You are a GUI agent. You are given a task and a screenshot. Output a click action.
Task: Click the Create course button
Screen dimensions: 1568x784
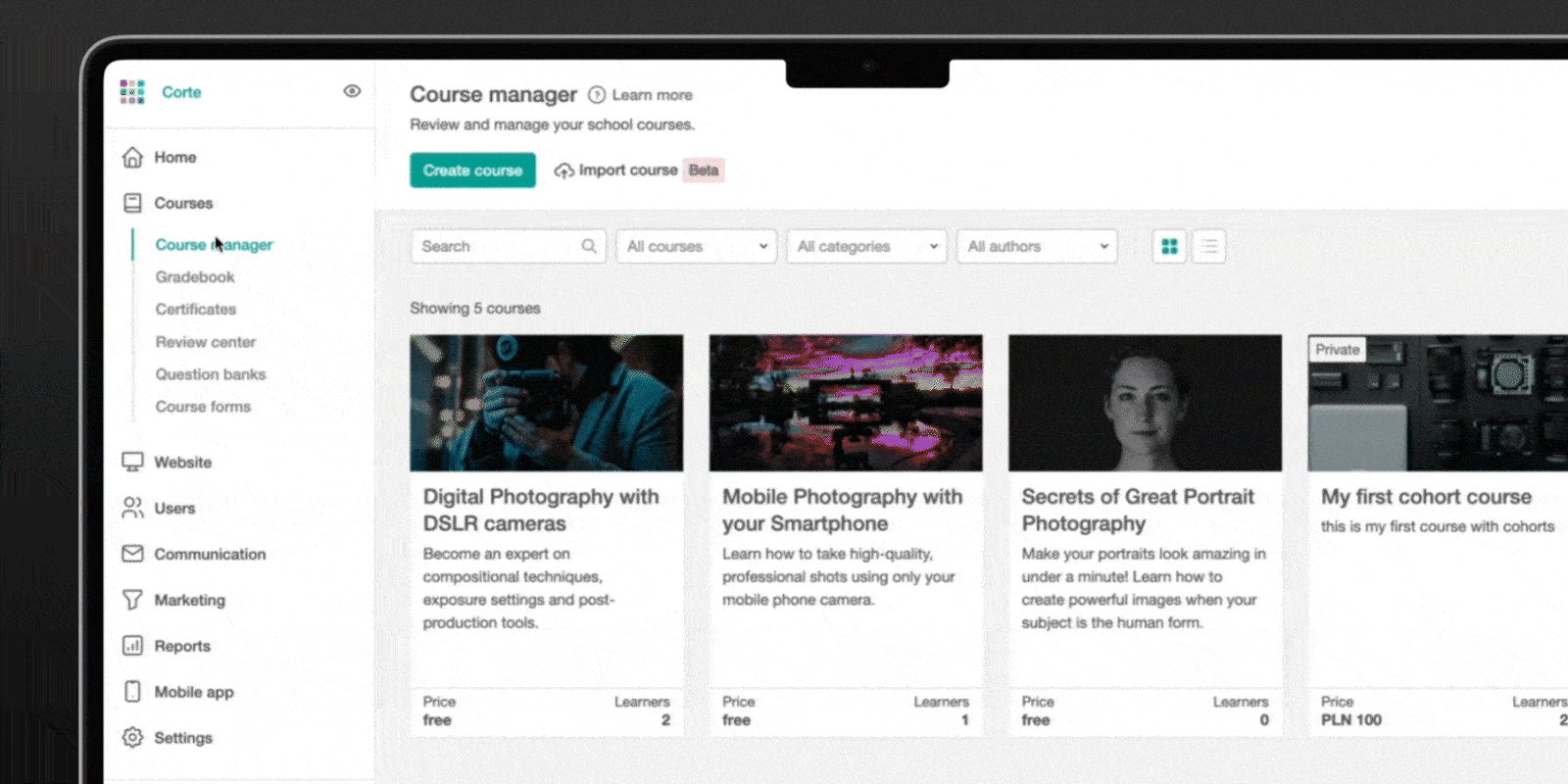pyautogui.click(x=472, y=170)
